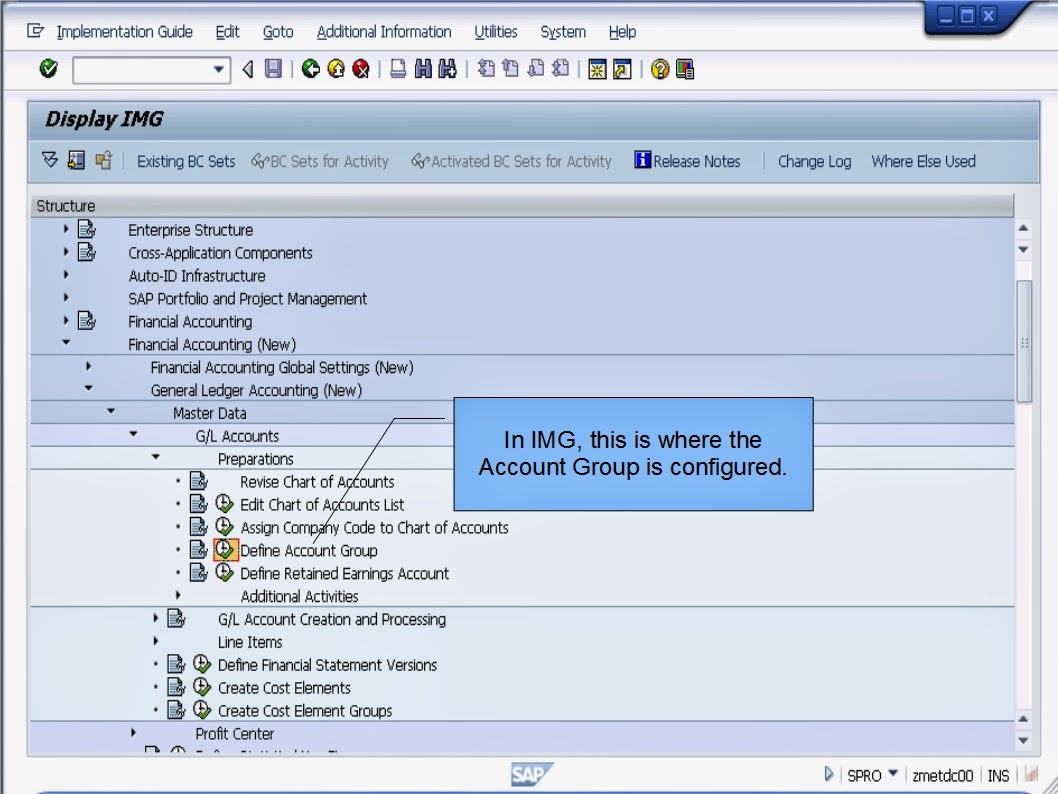Open the Goto menu

[278, 32]
